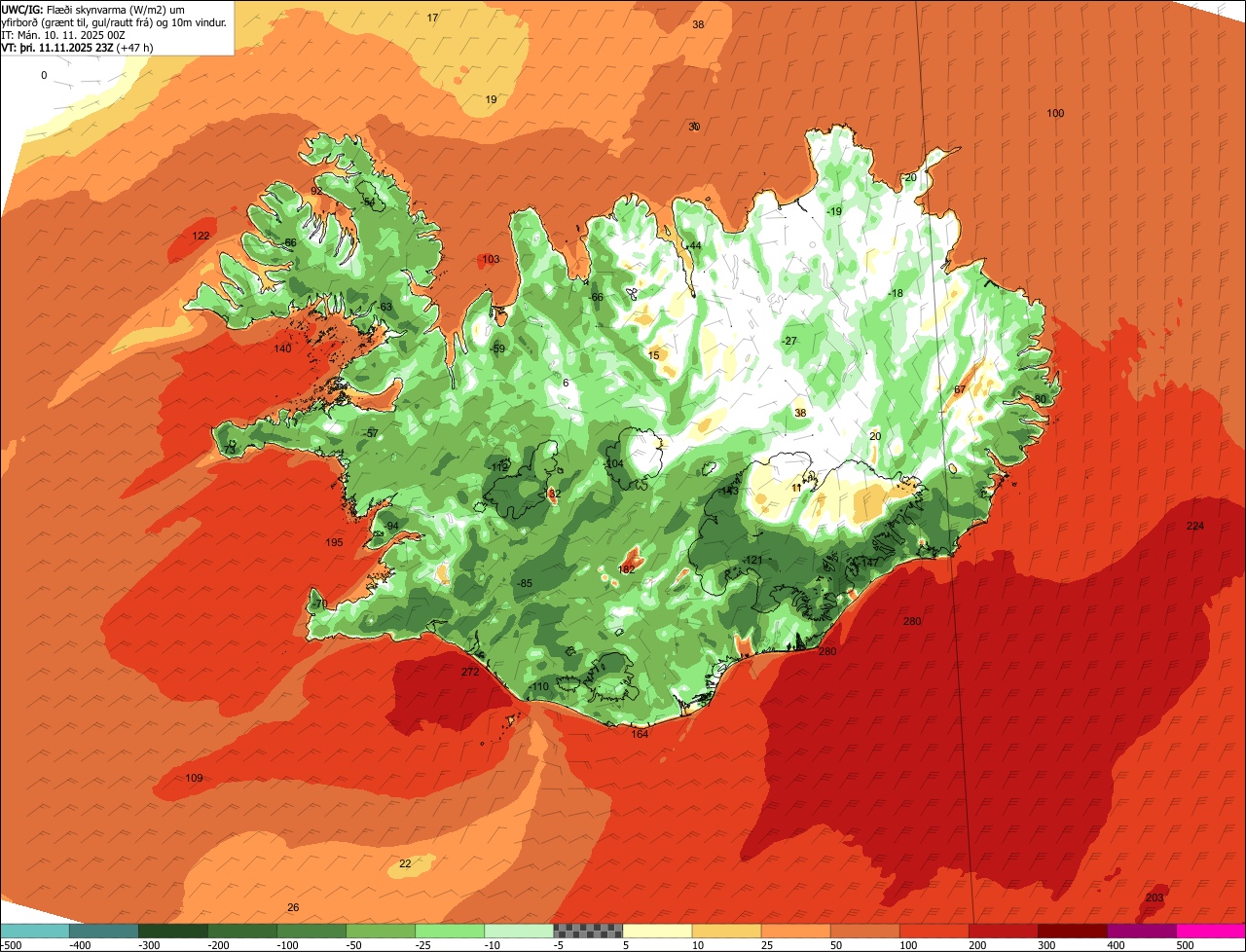The height and width of the screenshot is (952, 1246).
Task: Click the '203' value near the bottom right
Action: 1155,897
